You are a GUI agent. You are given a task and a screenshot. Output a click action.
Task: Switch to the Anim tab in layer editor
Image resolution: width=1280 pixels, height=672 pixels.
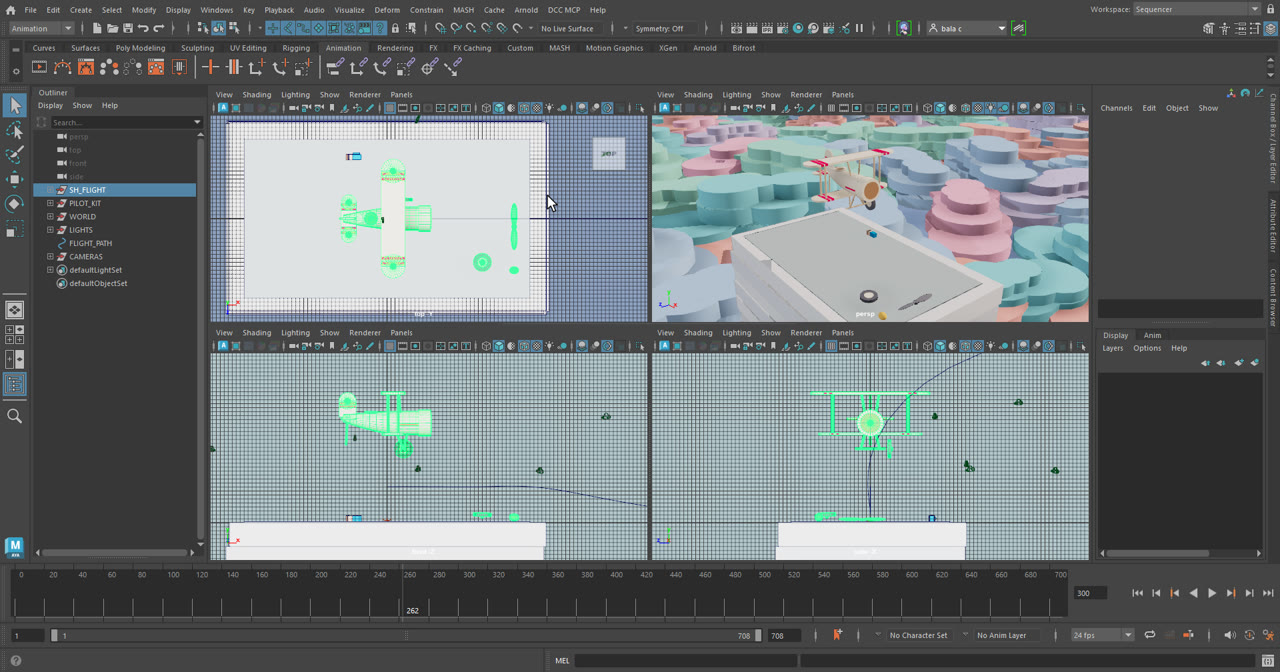point(1152,335)
